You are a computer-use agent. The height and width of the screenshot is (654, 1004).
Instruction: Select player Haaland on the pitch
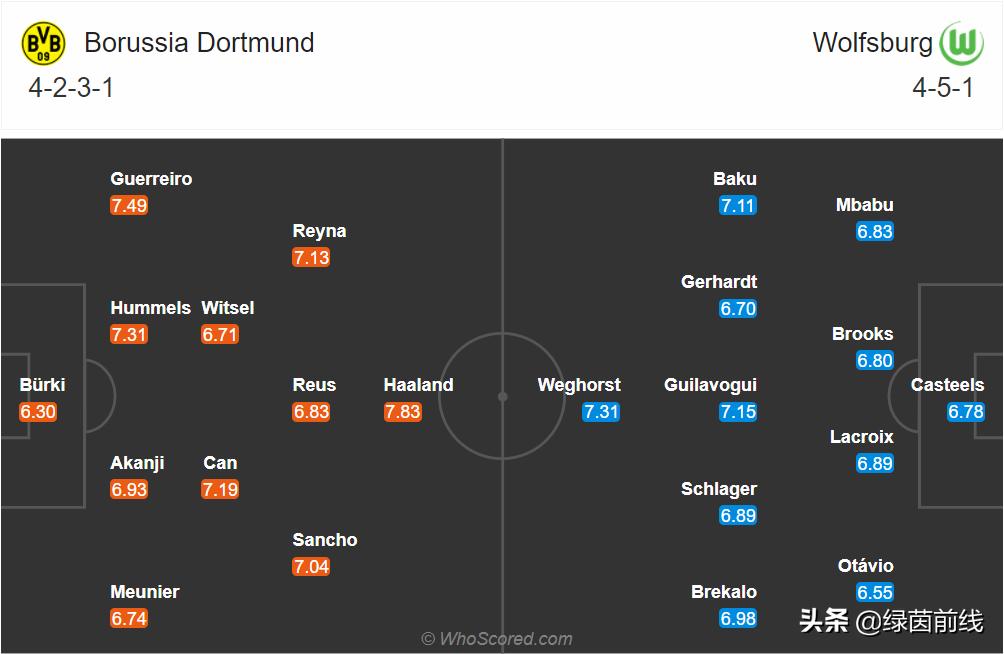point(418,385)
